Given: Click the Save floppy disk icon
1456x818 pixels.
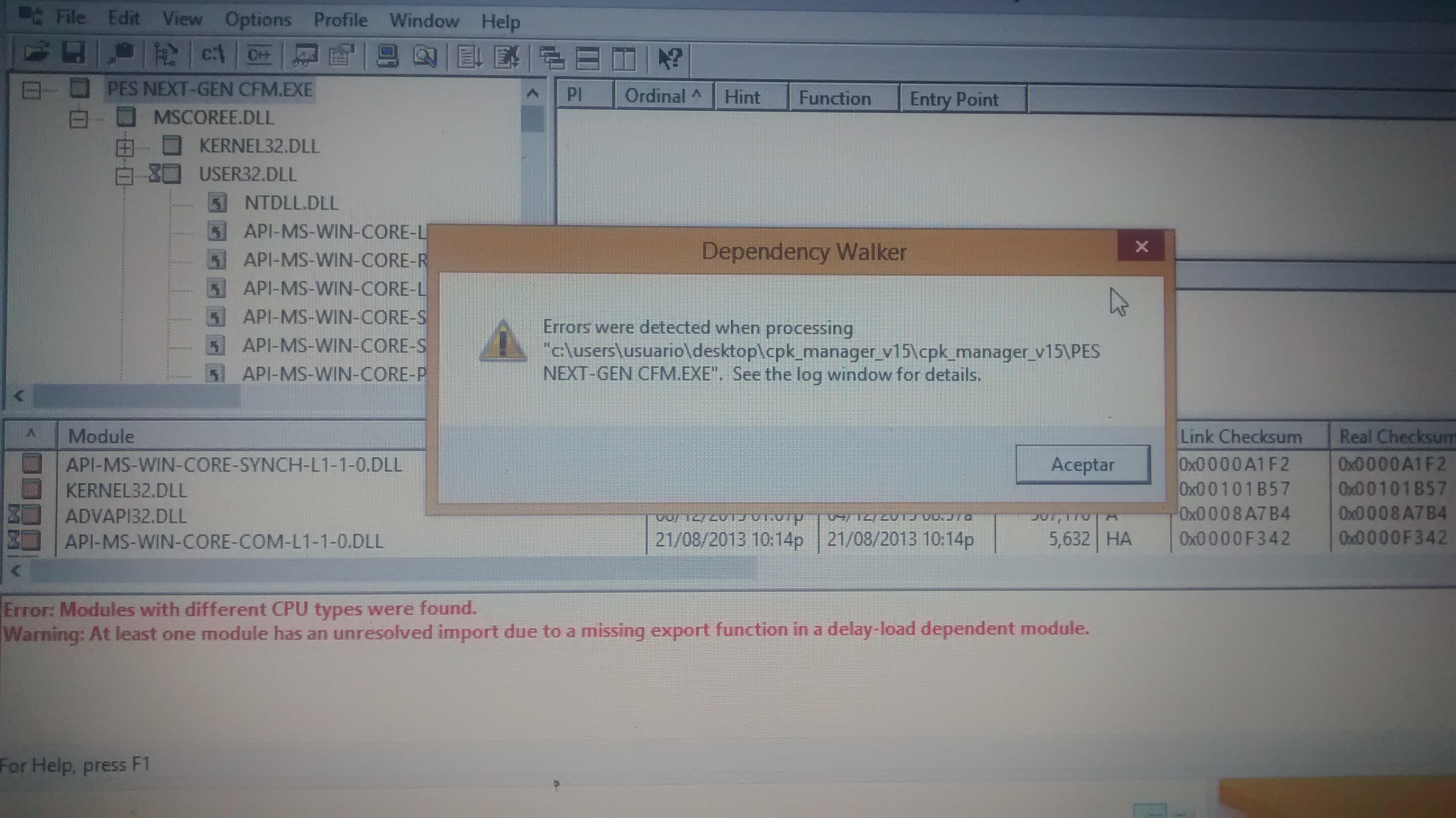Looking at the screenshot, I should pos(74,54).
